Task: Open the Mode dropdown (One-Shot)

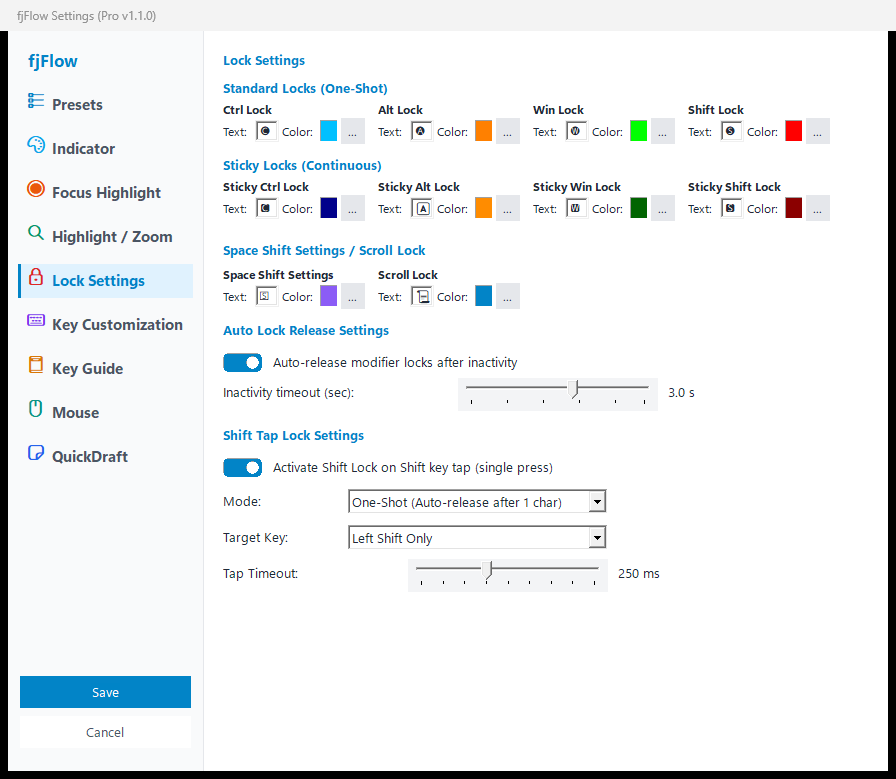Action: click(477, 502)
